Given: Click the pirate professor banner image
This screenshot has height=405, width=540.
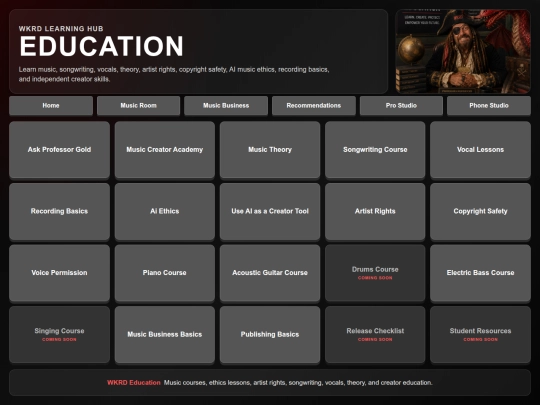Looking at the screenshot, I should click(x=463, y=51).
